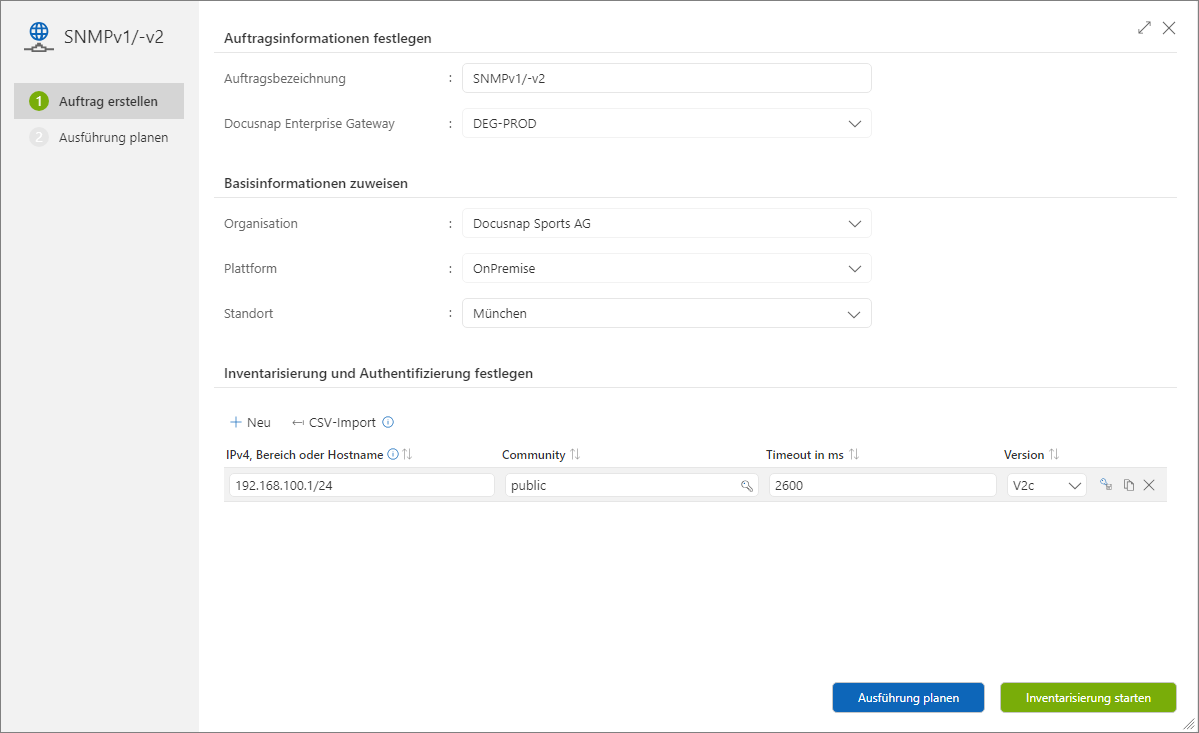The height and width of the screenshot is (733, 1199).
Task: Sort by the IPv4, Bereich oder Hostname column
Action: click(408, 454)
